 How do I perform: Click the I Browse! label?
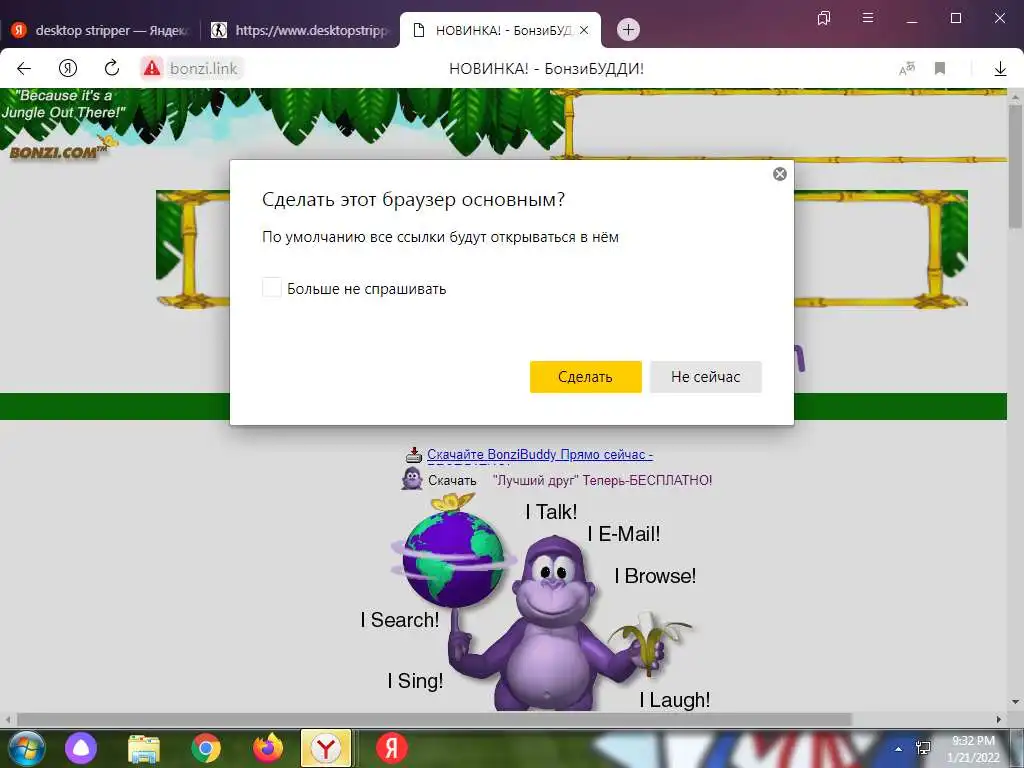pos(655,576)
